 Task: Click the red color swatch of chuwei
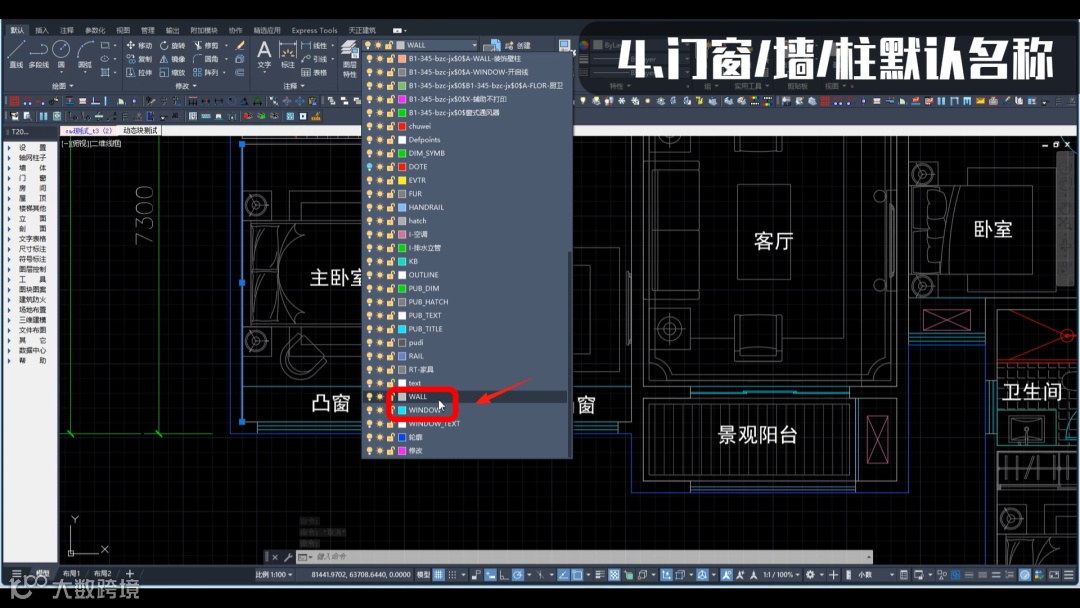coord(402,126)
